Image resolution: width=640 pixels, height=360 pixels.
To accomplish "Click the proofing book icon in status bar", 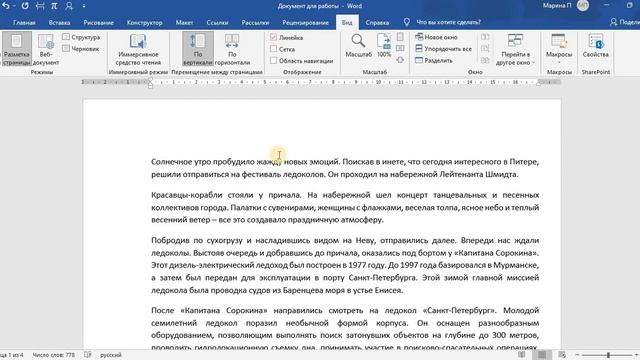I will [88, 355].
